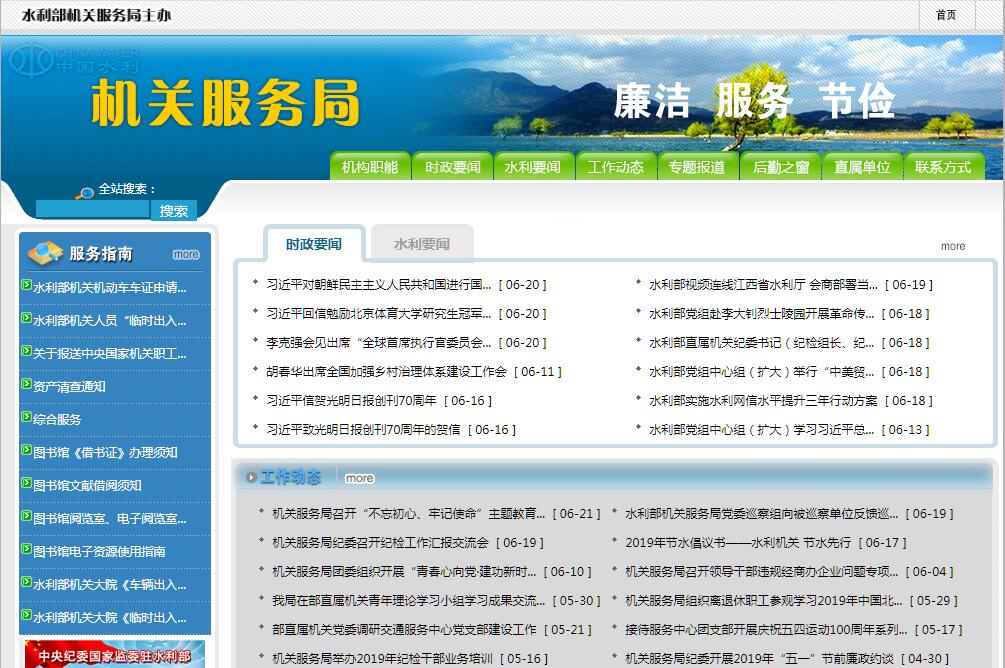Focus the site search input field
1005x668 pixels.
pos(92,210)
